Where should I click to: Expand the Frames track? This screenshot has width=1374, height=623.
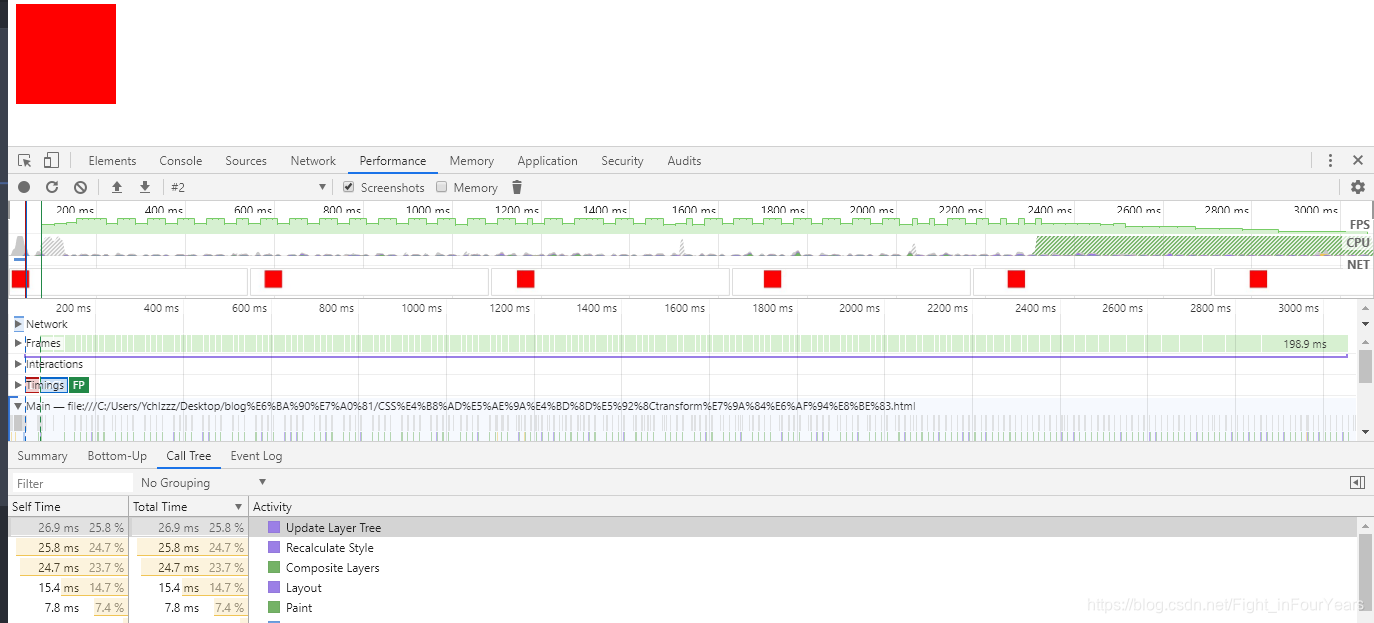coord(18,343)
